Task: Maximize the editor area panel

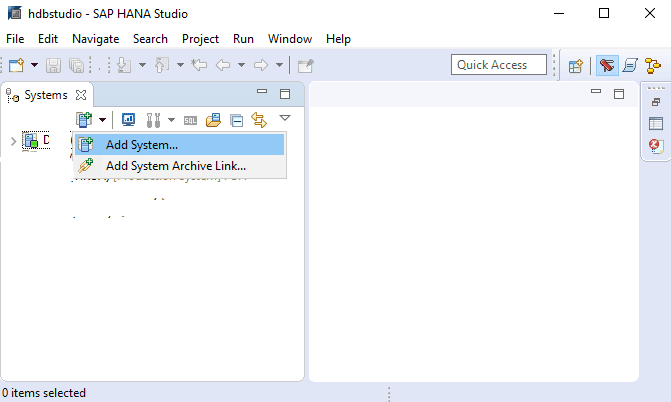Action: click(x=619, y=94)
